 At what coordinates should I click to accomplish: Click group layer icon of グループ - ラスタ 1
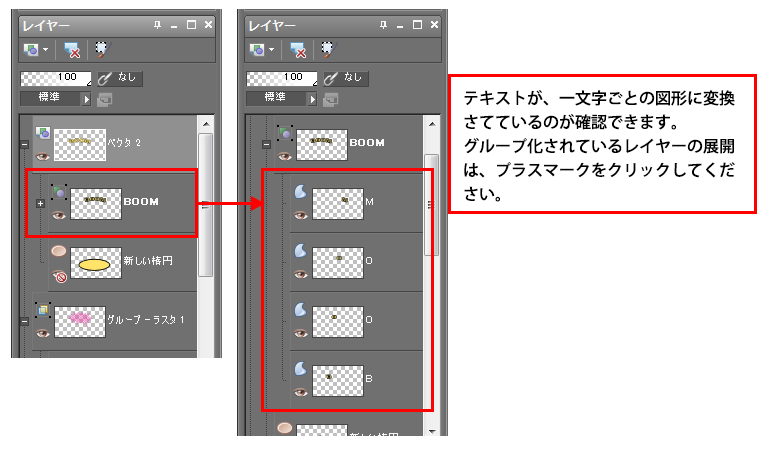(43, 309)
